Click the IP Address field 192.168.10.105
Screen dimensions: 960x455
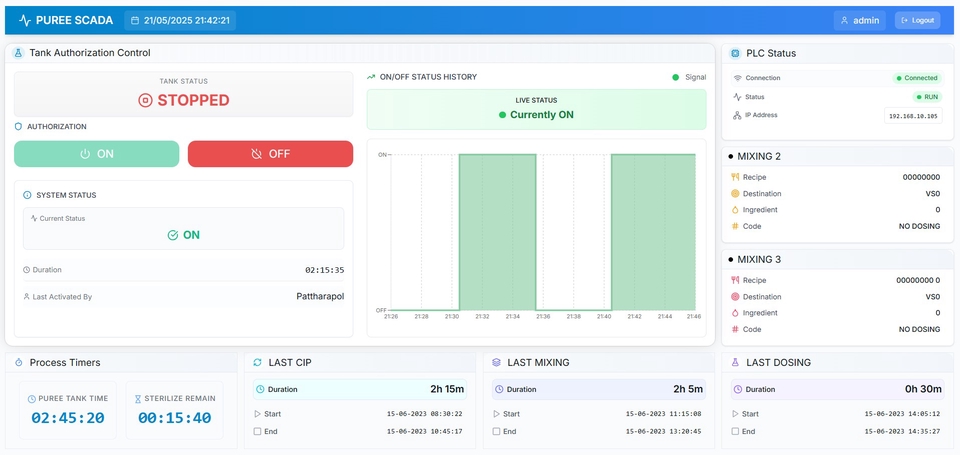pos(912,116)
